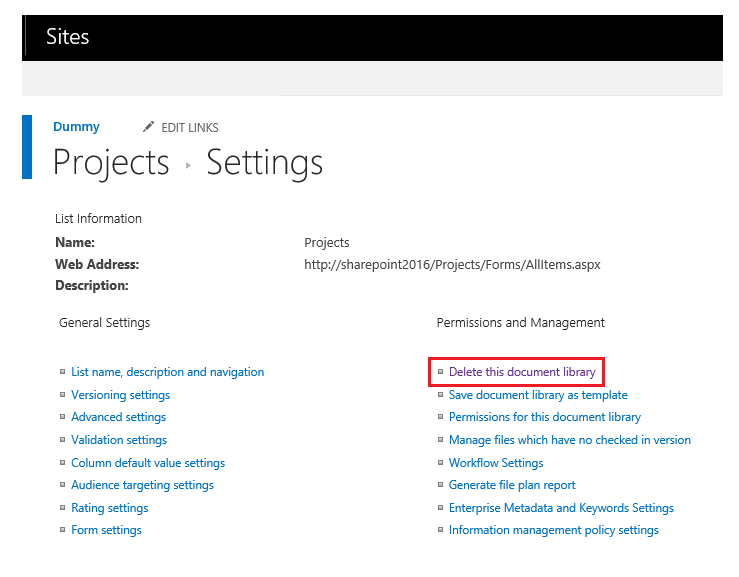Open Form settings link
The height and width of the screenshot is (577, 739).
[x=106, y=530]
